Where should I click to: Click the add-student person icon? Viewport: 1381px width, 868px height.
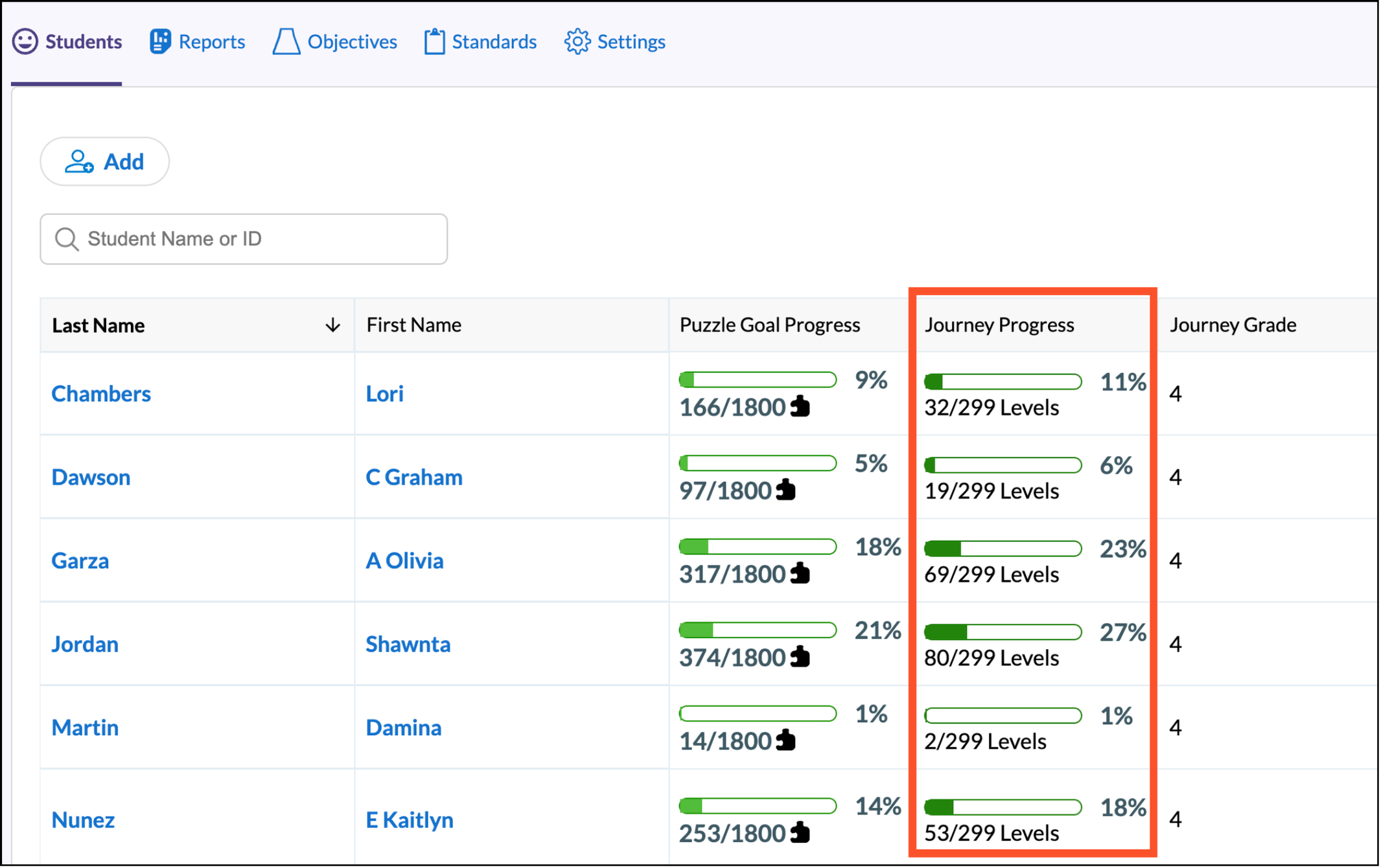point(78,161)
